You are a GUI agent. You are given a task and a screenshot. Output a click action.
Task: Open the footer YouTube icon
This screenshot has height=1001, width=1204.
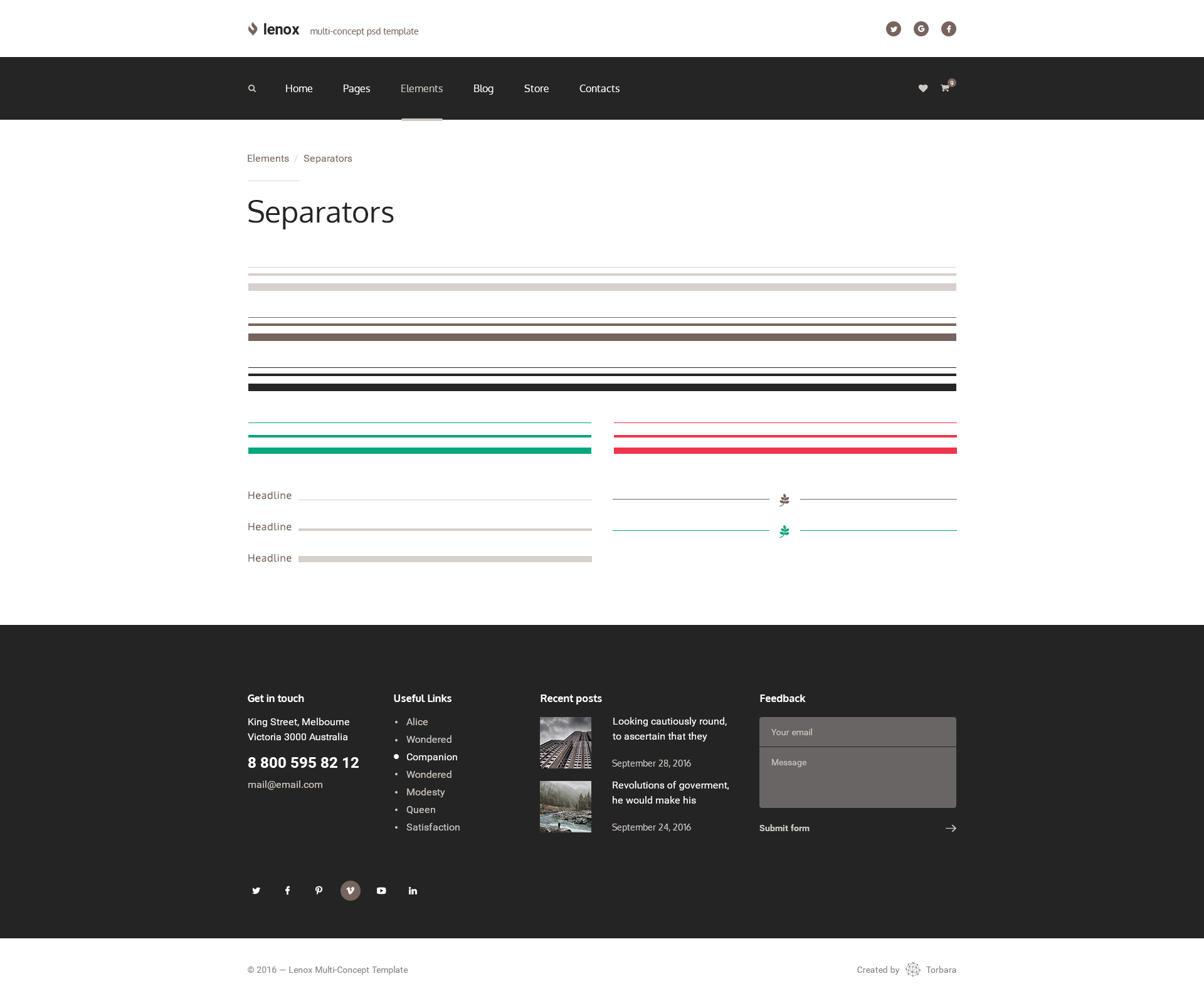coord(381,890)
